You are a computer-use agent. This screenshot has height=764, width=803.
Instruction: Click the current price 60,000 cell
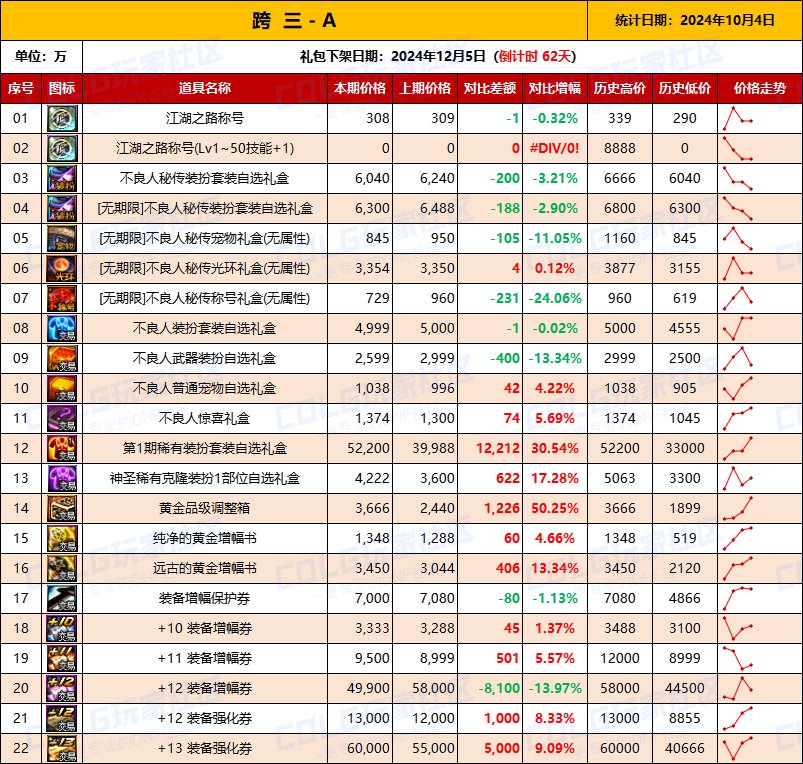tap(360, 748)
